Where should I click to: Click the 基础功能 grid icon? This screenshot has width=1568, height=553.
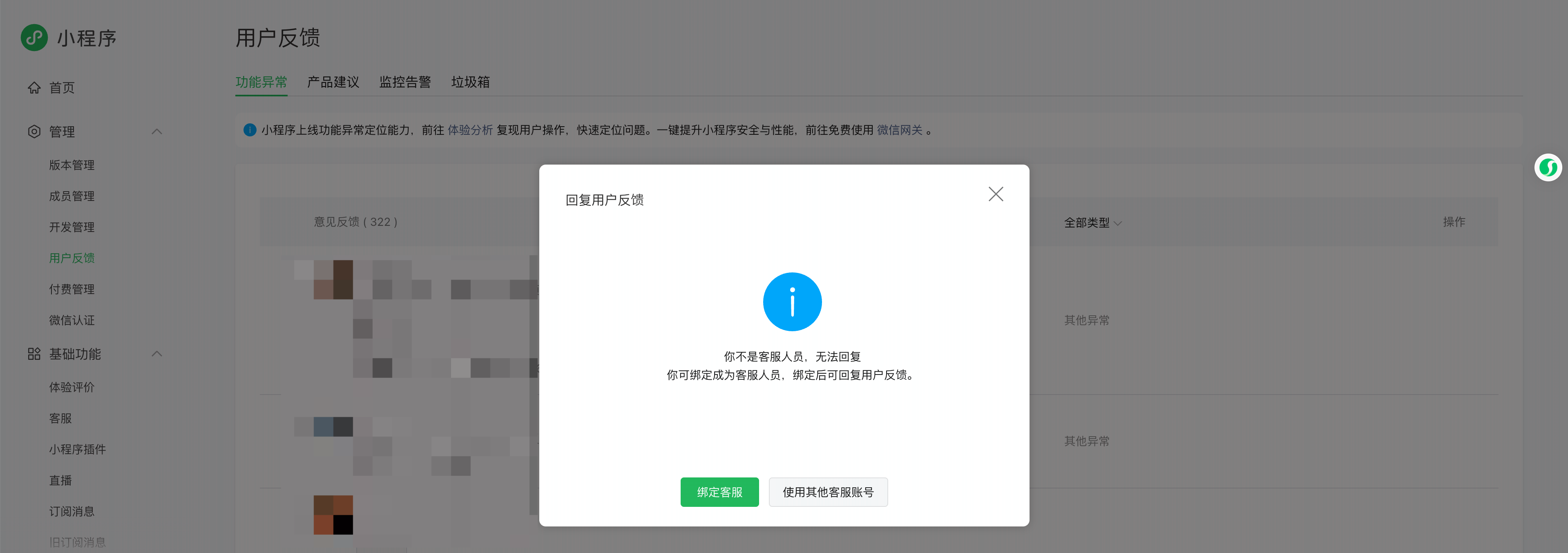point(34,353)
